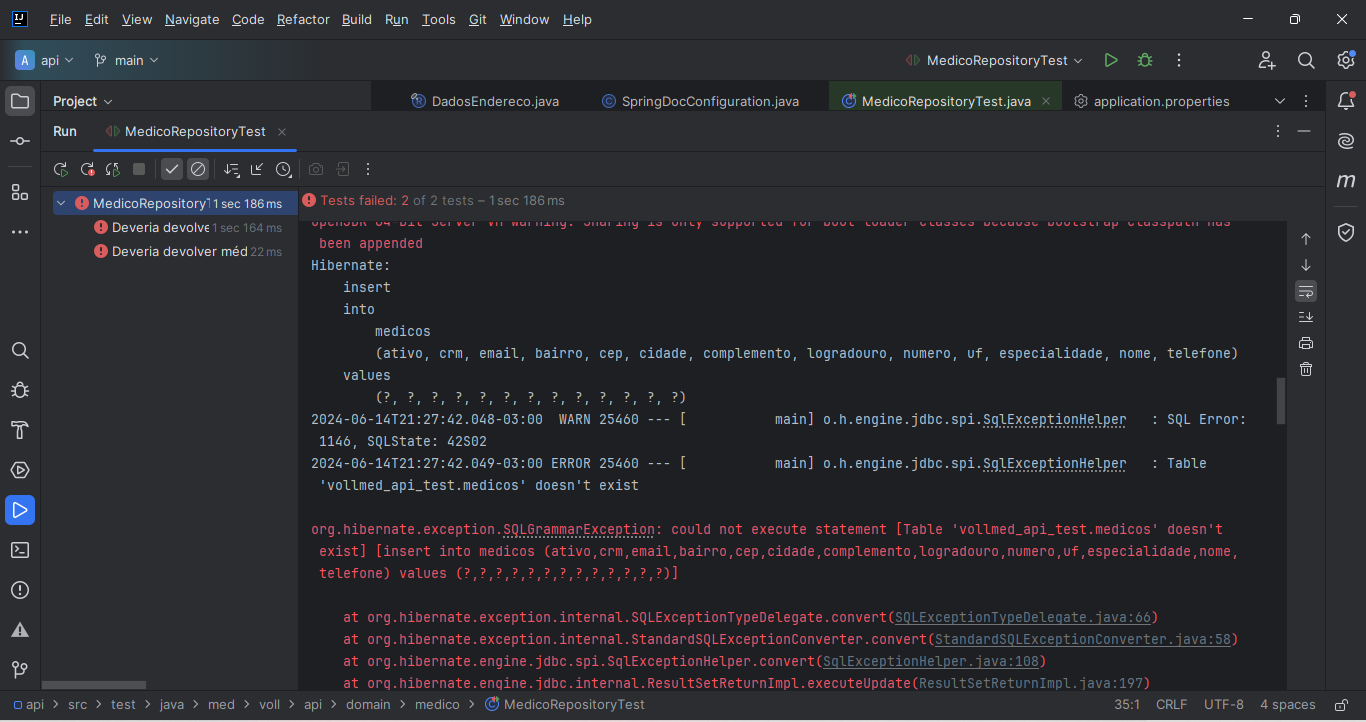Image resolution: width=1366 pixels, height=722 pixels.
Task: Toggle soft-wrap in console output
Action: point(1306,291)
